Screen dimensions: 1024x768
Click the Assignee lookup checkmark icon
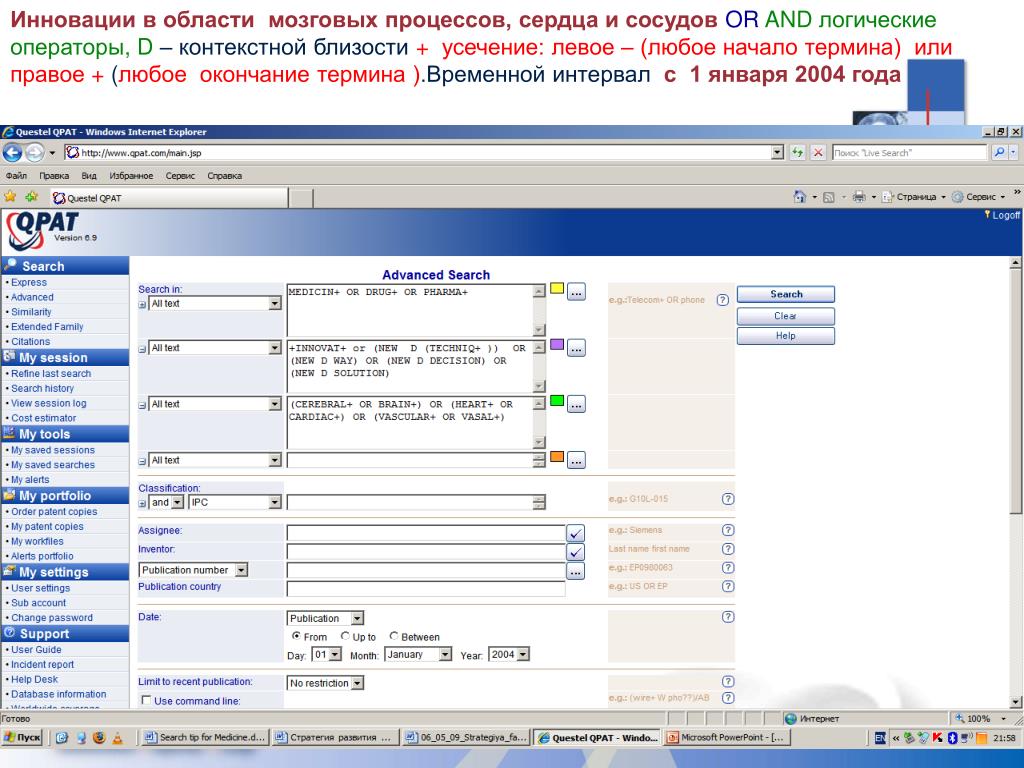click(575, 534)
